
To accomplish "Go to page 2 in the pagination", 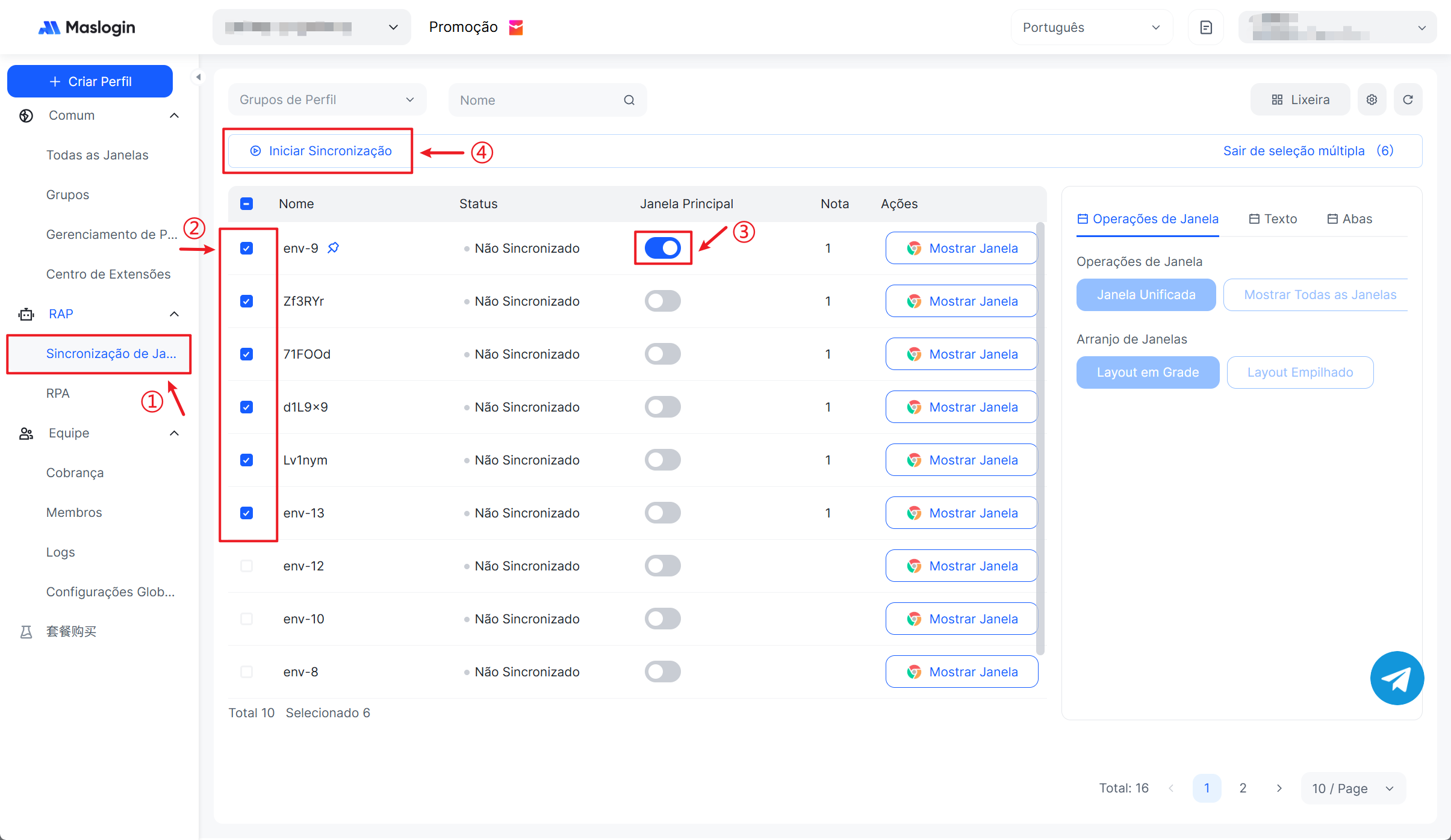I will (1243, 788).
